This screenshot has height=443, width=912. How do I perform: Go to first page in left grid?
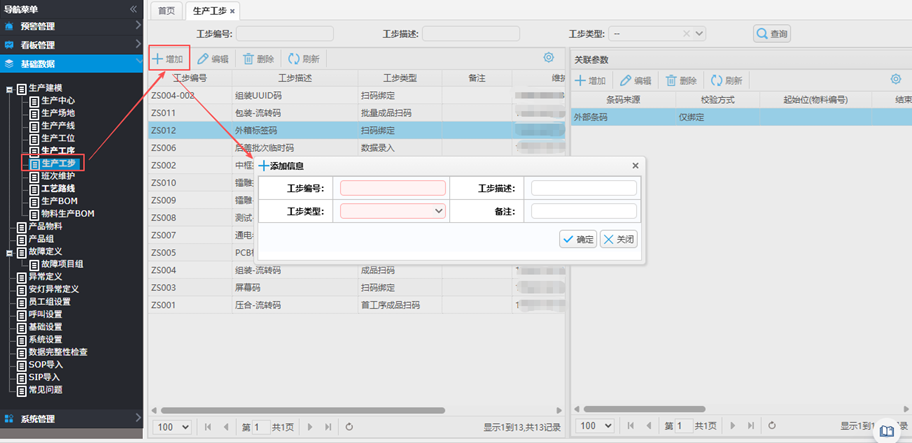coord(208,427)
